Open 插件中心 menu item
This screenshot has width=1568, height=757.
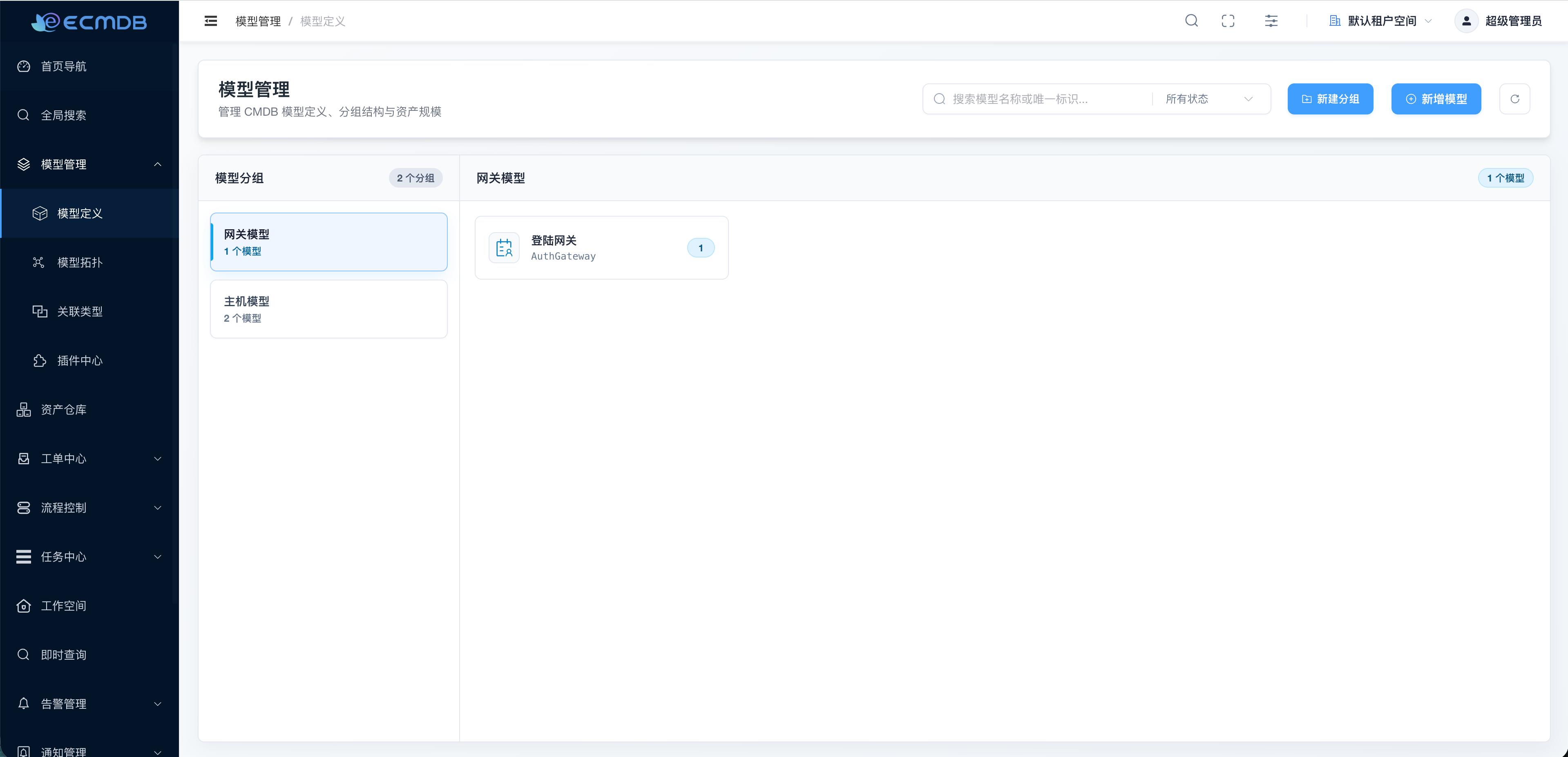coord(89,361)
